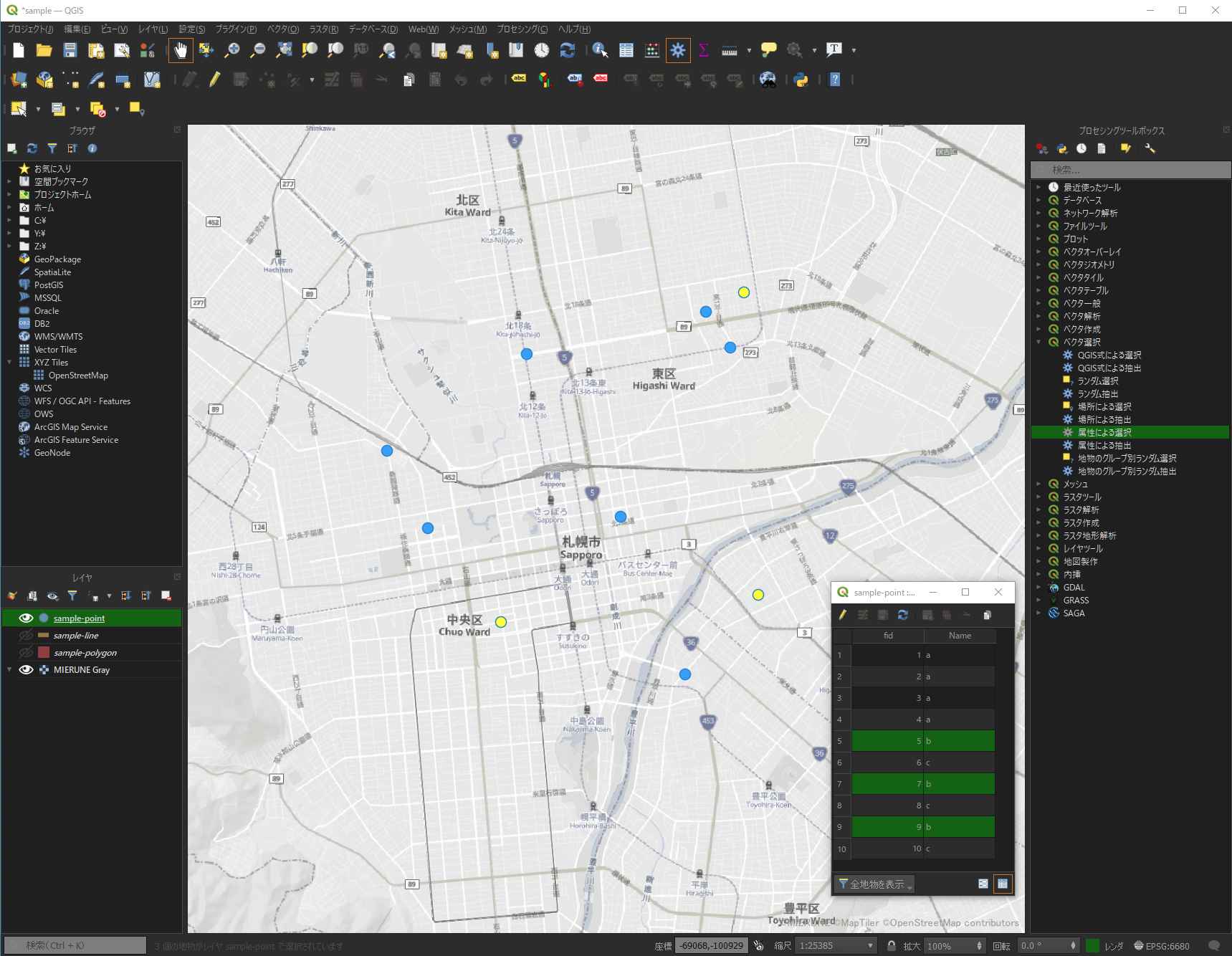The image size is (1232, 956).
Task: Click the yellow abc layer labeling icon
Action: tap(519, 79)
